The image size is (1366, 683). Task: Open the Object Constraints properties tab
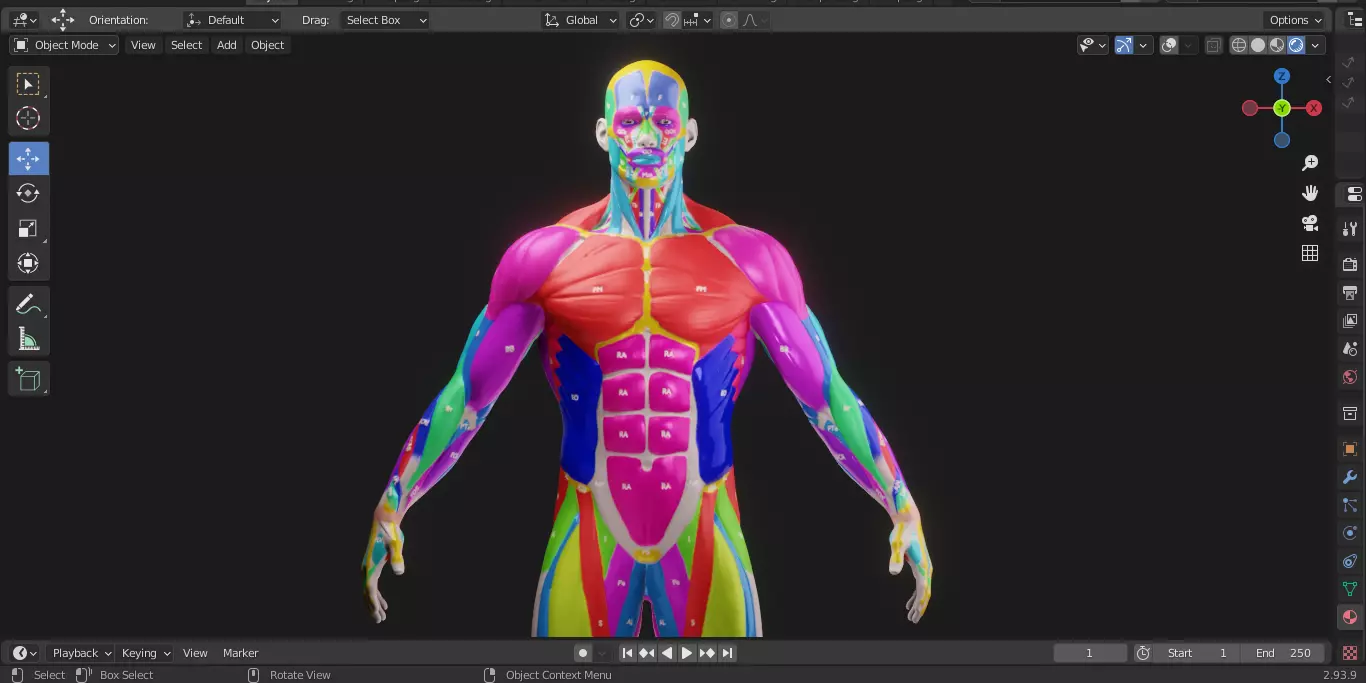[x=1350, y=561]
